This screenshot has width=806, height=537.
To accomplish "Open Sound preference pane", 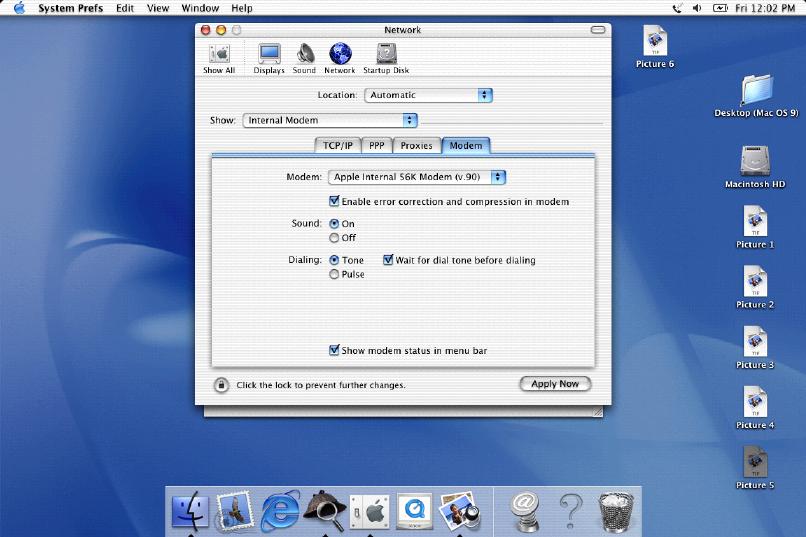I will point(304,59).
